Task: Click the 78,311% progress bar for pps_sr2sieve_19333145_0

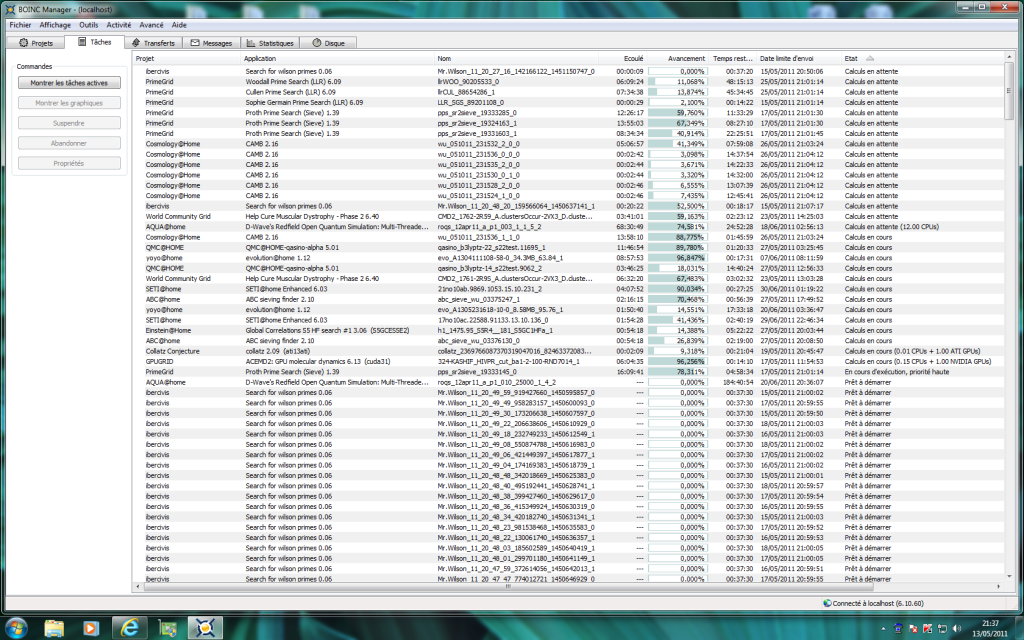Action: [x=677, y=372]
